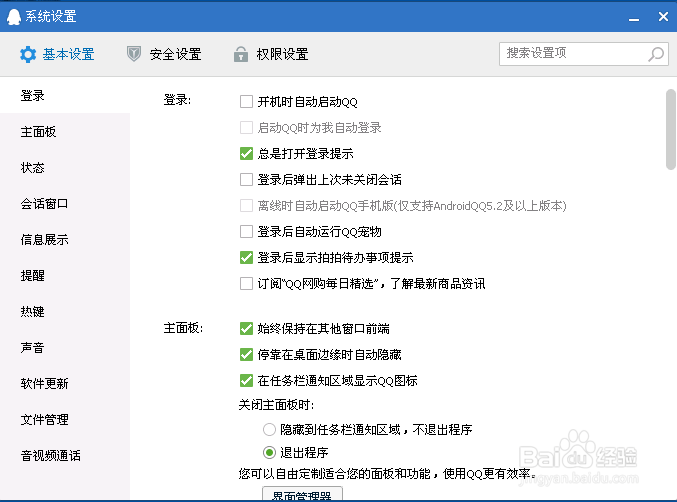The height and width of the screenshot is (502, 677).
Task: Toggle 离线时自动启动QQ手机版 checkbox
Action: point(246,205)
